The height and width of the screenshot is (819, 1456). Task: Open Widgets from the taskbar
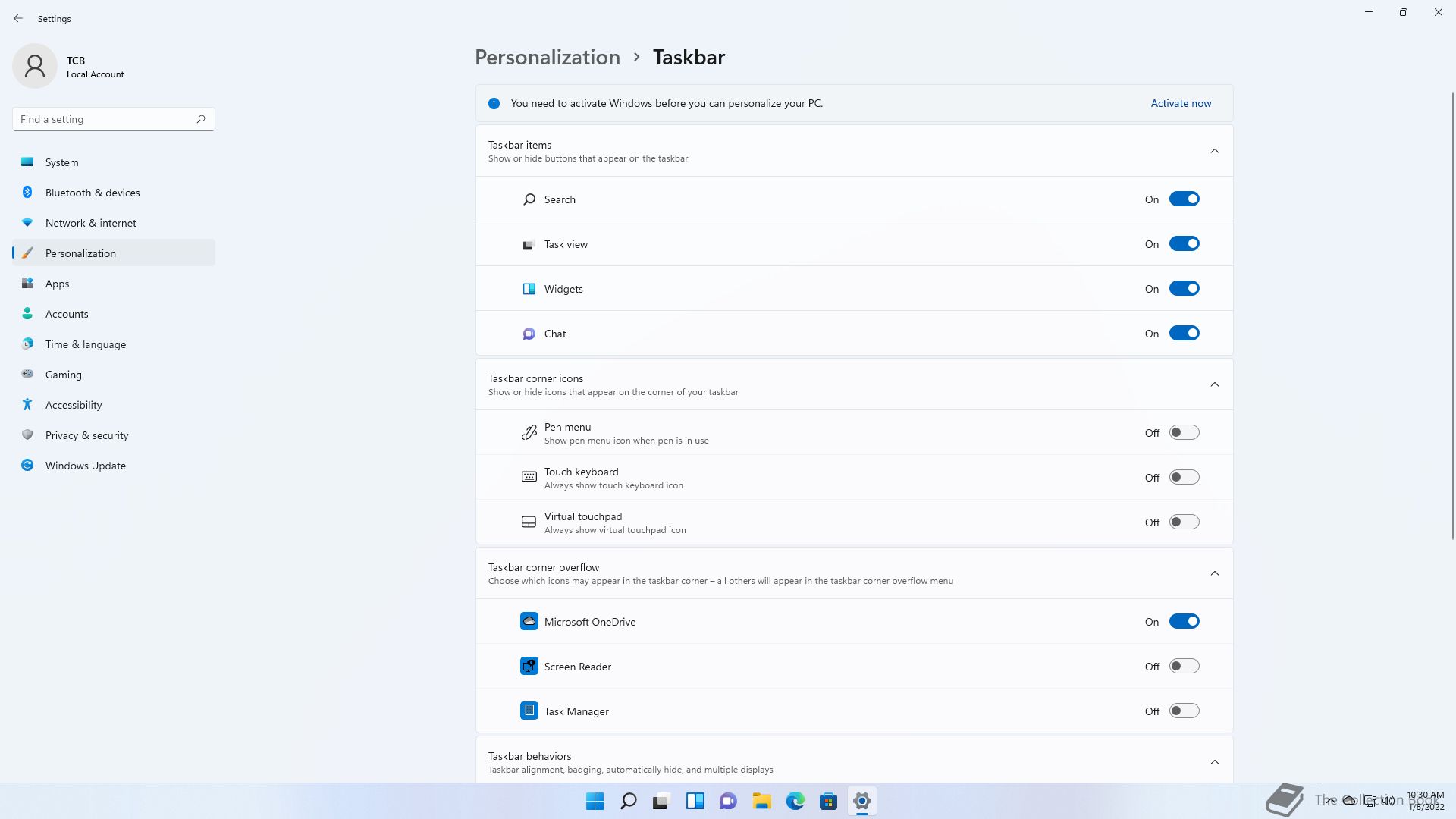coord(695,801)
